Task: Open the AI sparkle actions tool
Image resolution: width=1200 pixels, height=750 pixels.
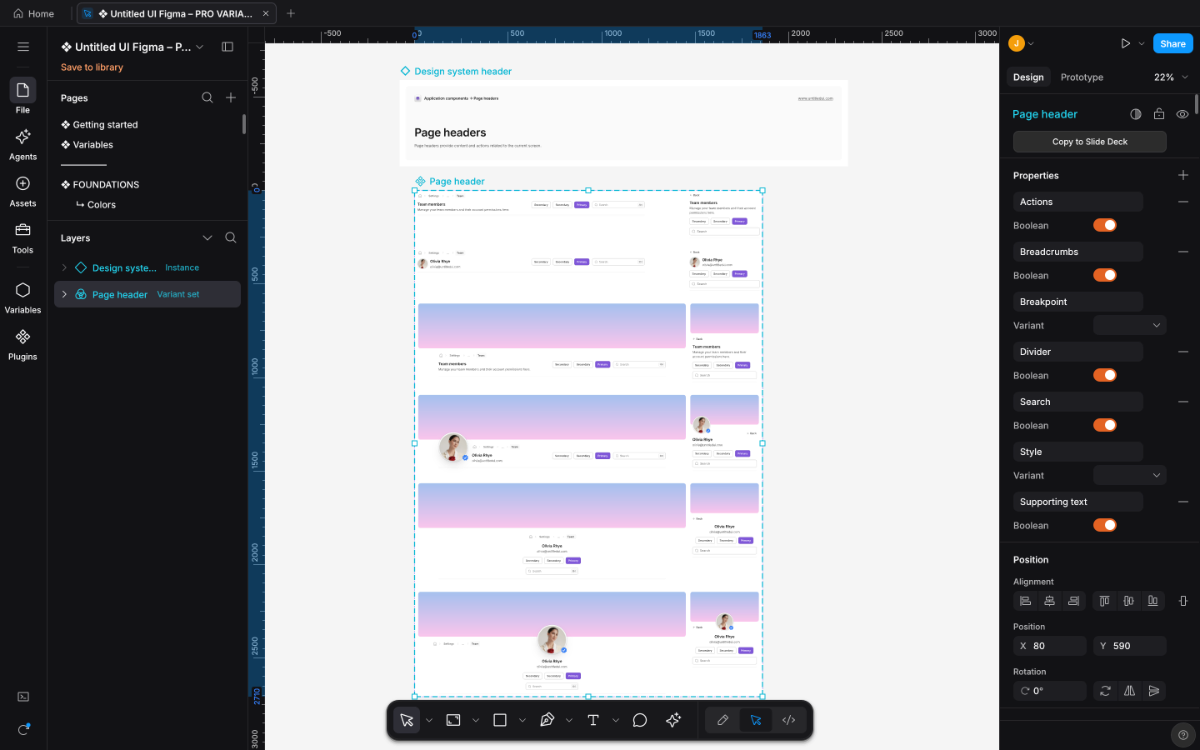Action: click(673, 720)
